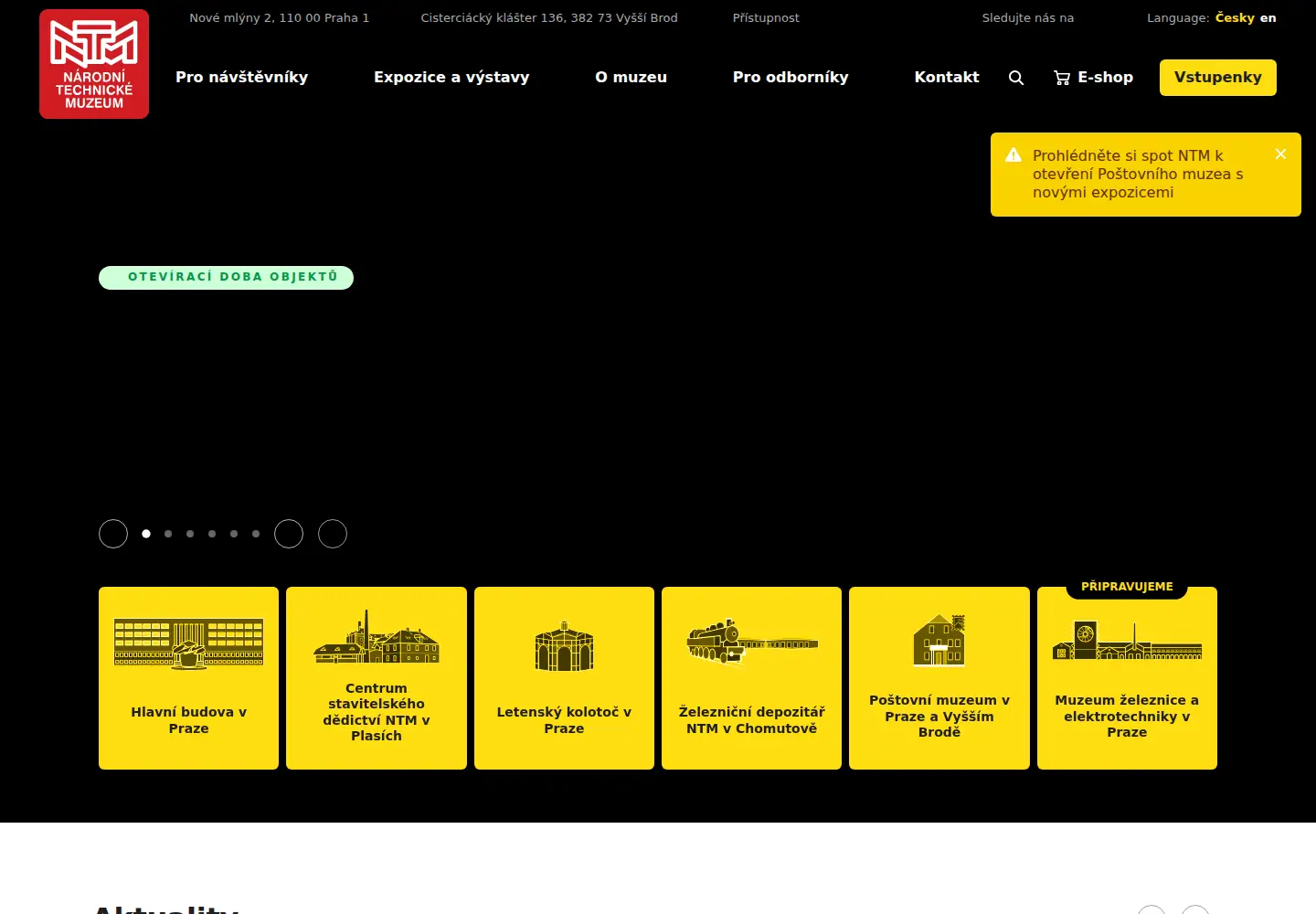Open the Expozice a výstavy menu
This screenshot has height=914, width=1316.
451,78
